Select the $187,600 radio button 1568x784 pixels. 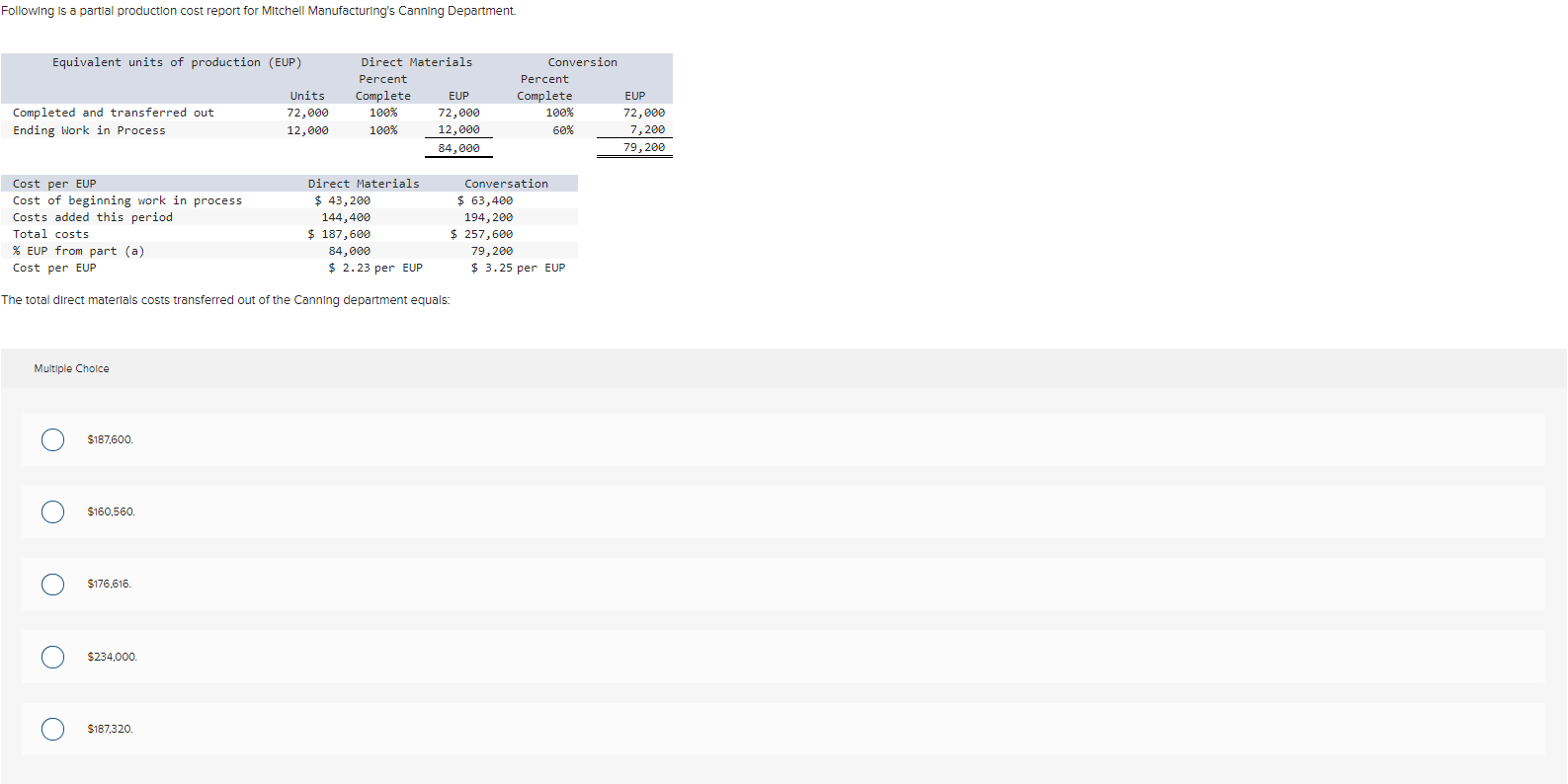tap(53, 439)
